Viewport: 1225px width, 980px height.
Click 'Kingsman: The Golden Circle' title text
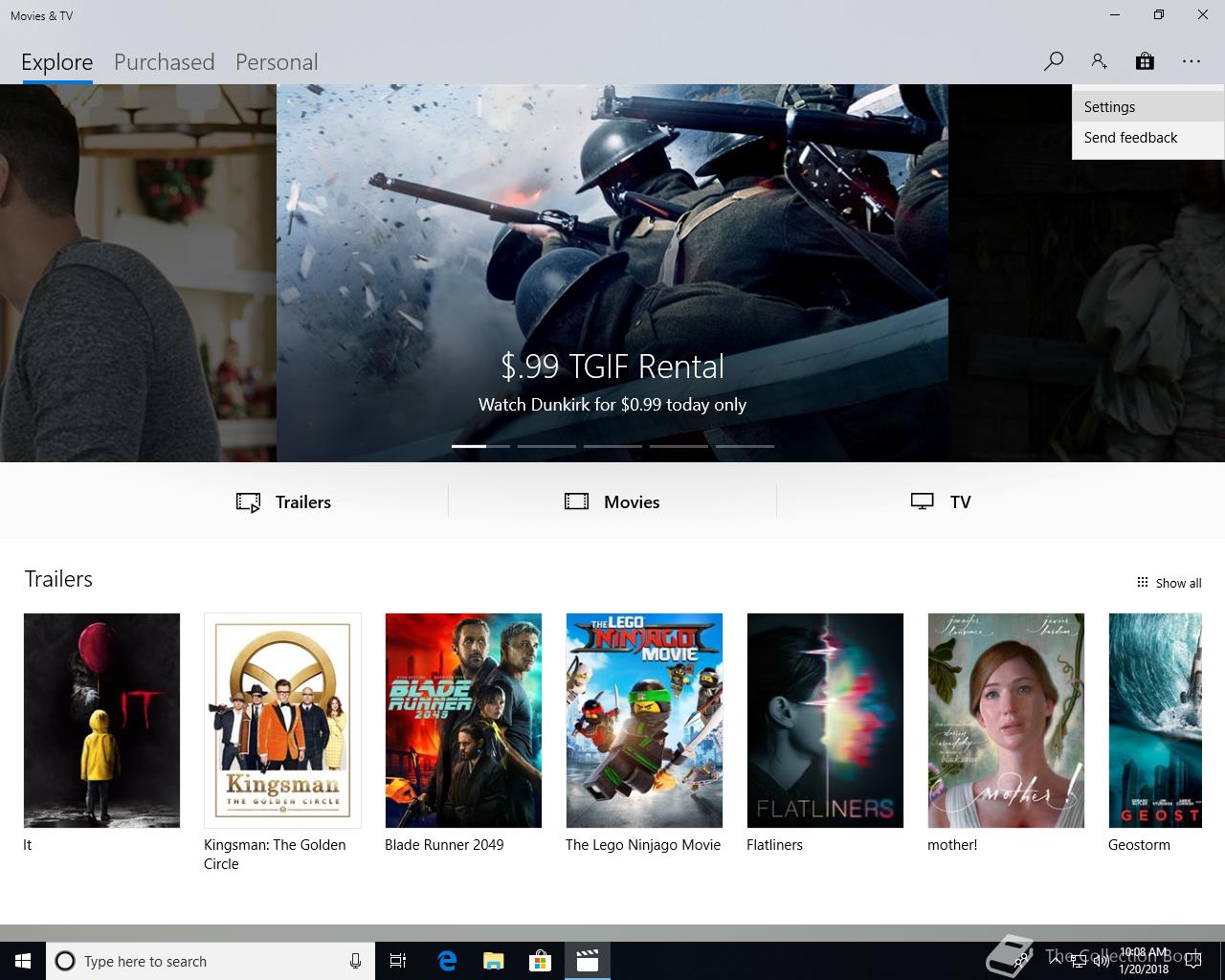tap(275, 854)
